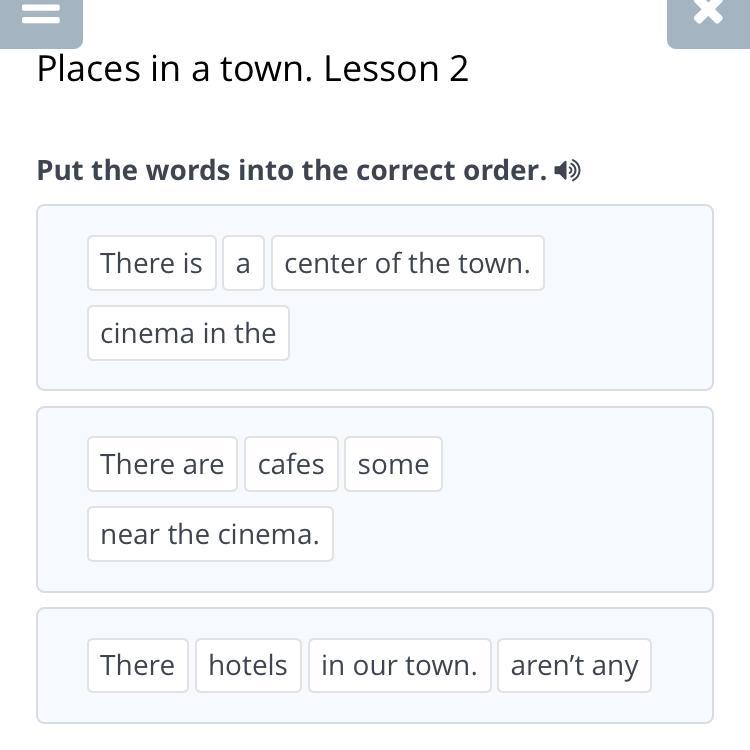Image resolution: width=750 pixels, height=750 pixels.
Task: Select the 'some' word tile
Action: click(x=393, y=464)
